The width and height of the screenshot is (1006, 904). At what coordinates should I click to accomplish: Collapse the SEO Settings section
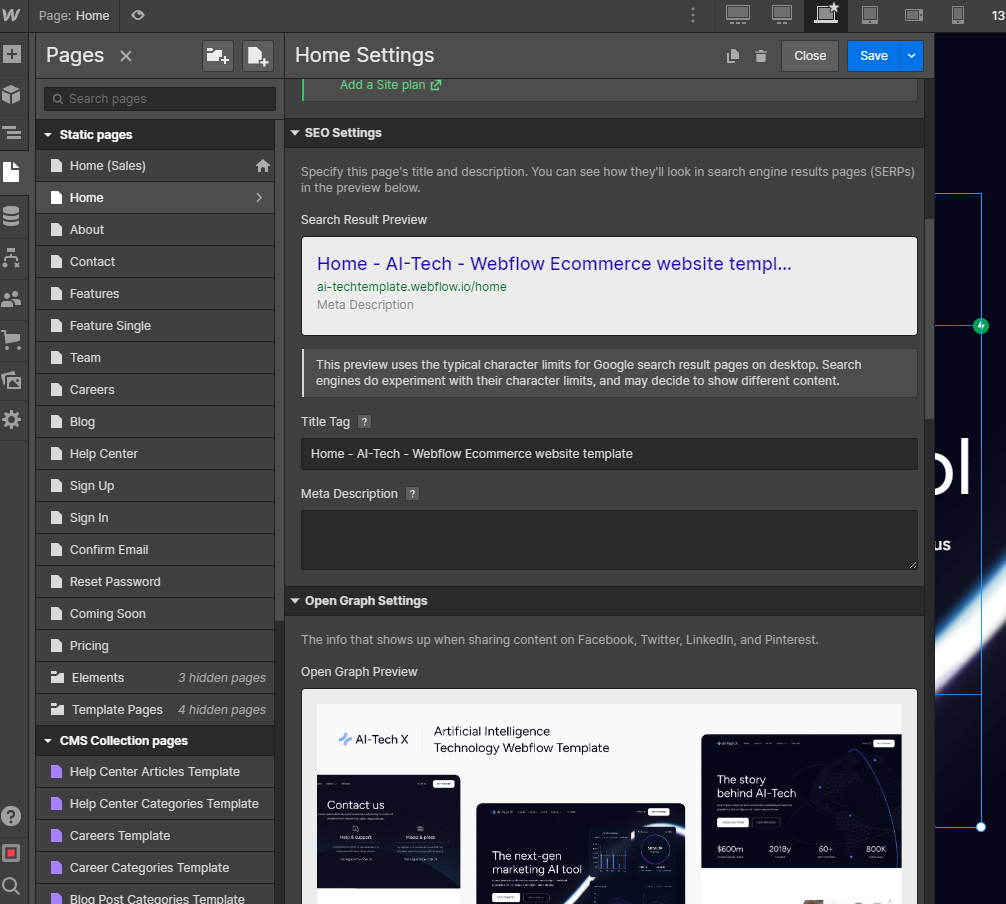tap(295, 132)
